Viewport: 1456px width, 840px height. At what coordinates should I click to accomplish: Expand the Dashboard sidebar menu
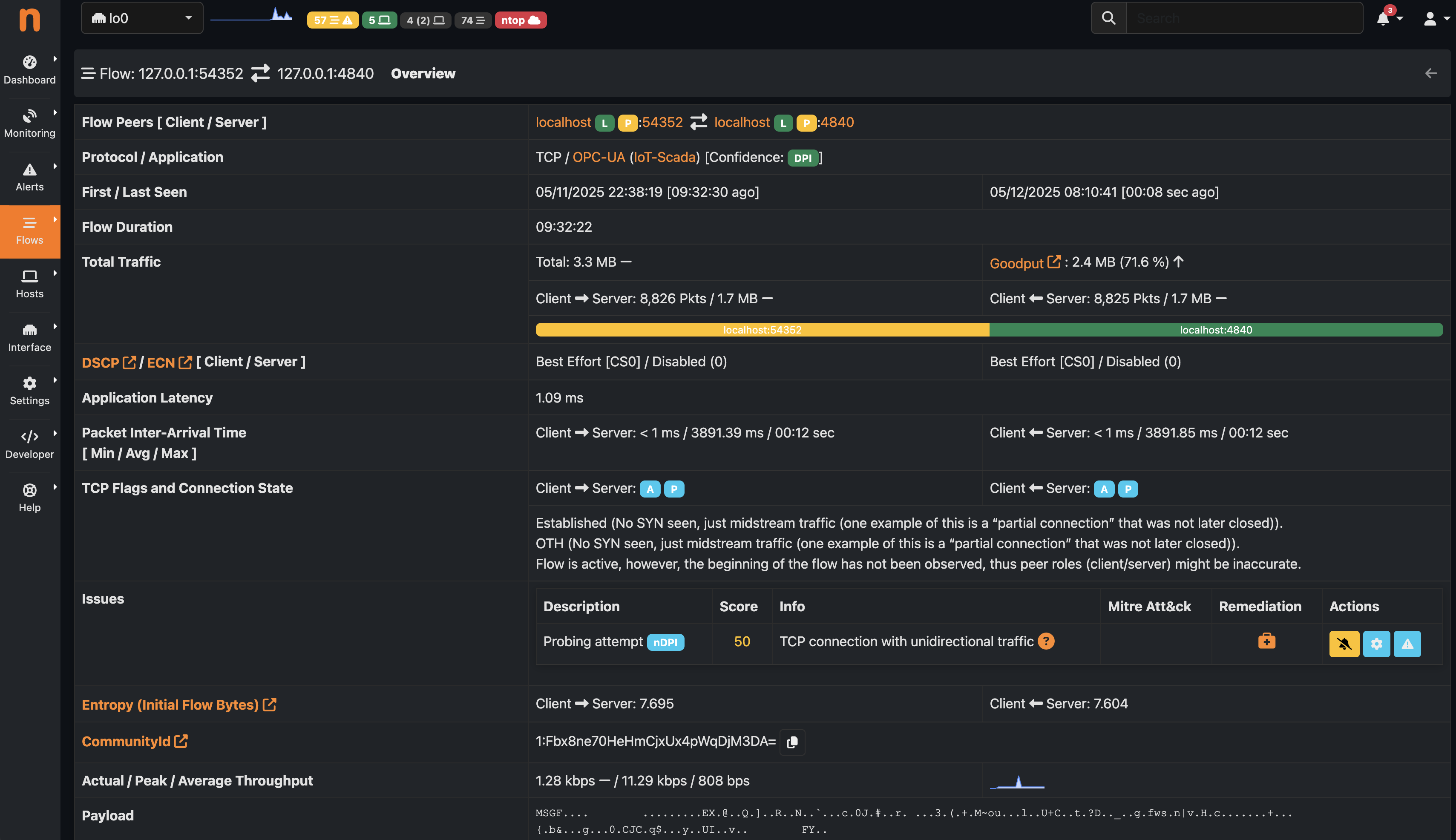(29, 69)
